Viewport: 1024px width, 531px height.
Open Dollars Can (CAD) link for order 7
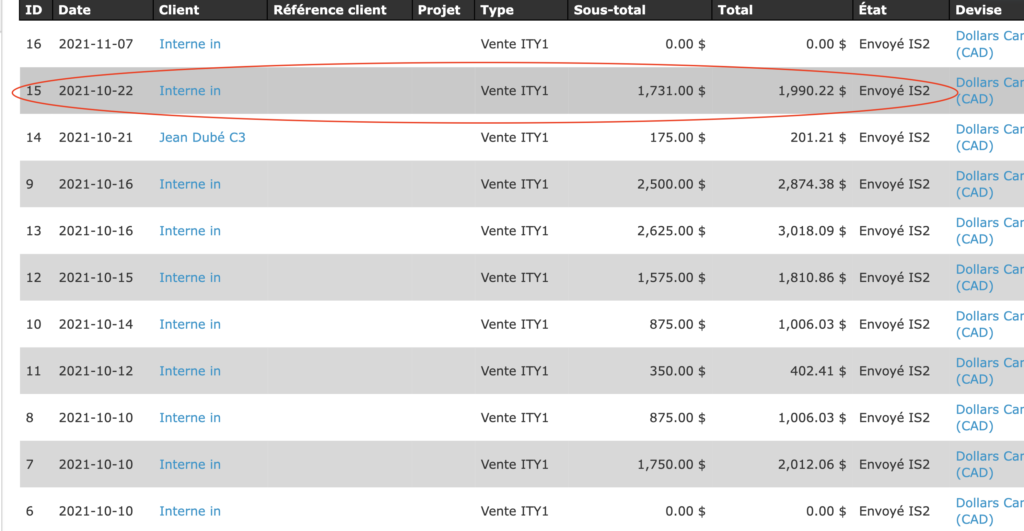coord(988,464)
